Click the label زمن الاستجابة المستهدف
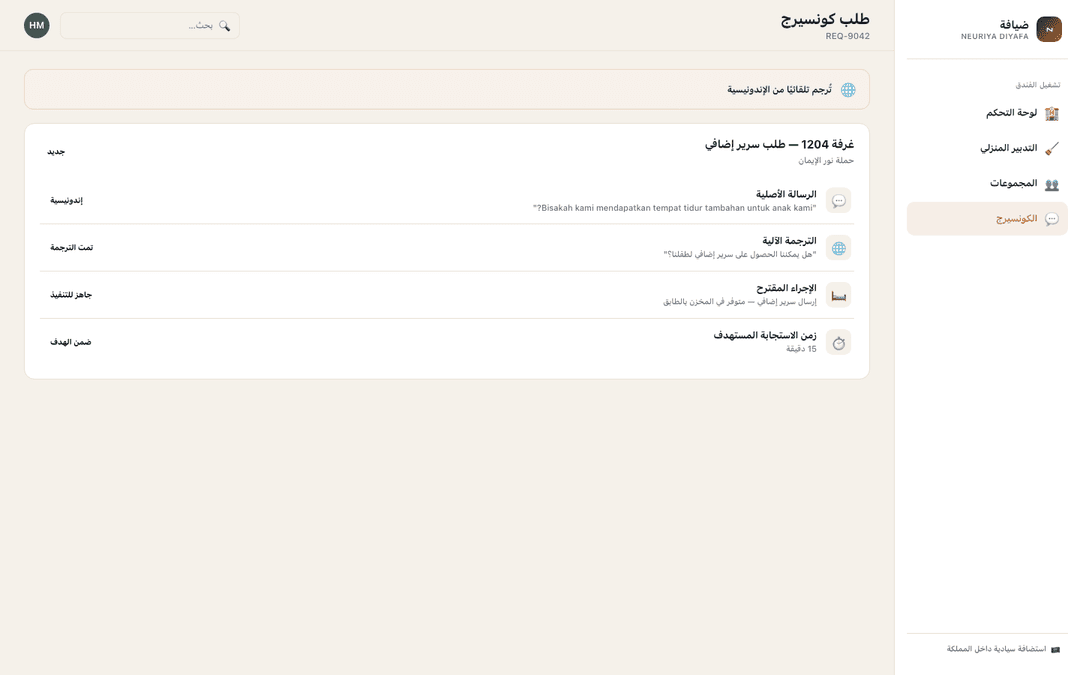This screenshot has width=1080, height=675. pos(765,335)
